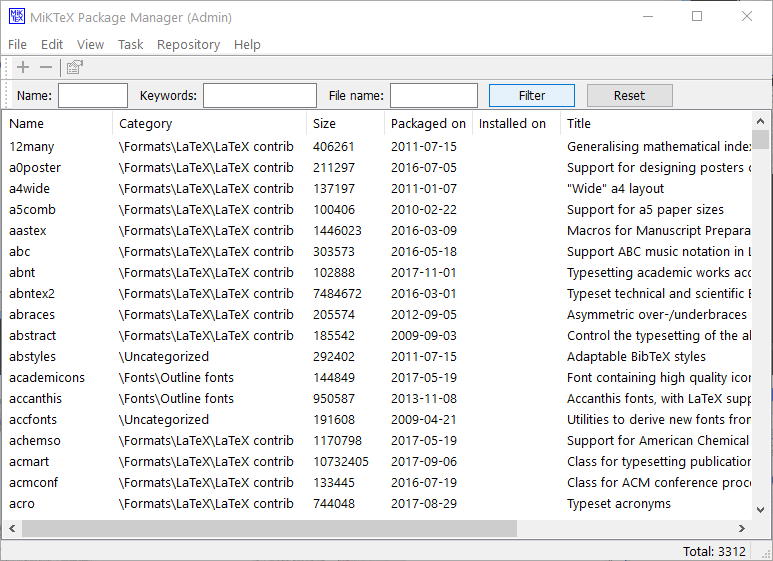Click the horizontal scrollbar right arrow
The image size is (773, 561).
pyautogui.click(x=741, y=528)
